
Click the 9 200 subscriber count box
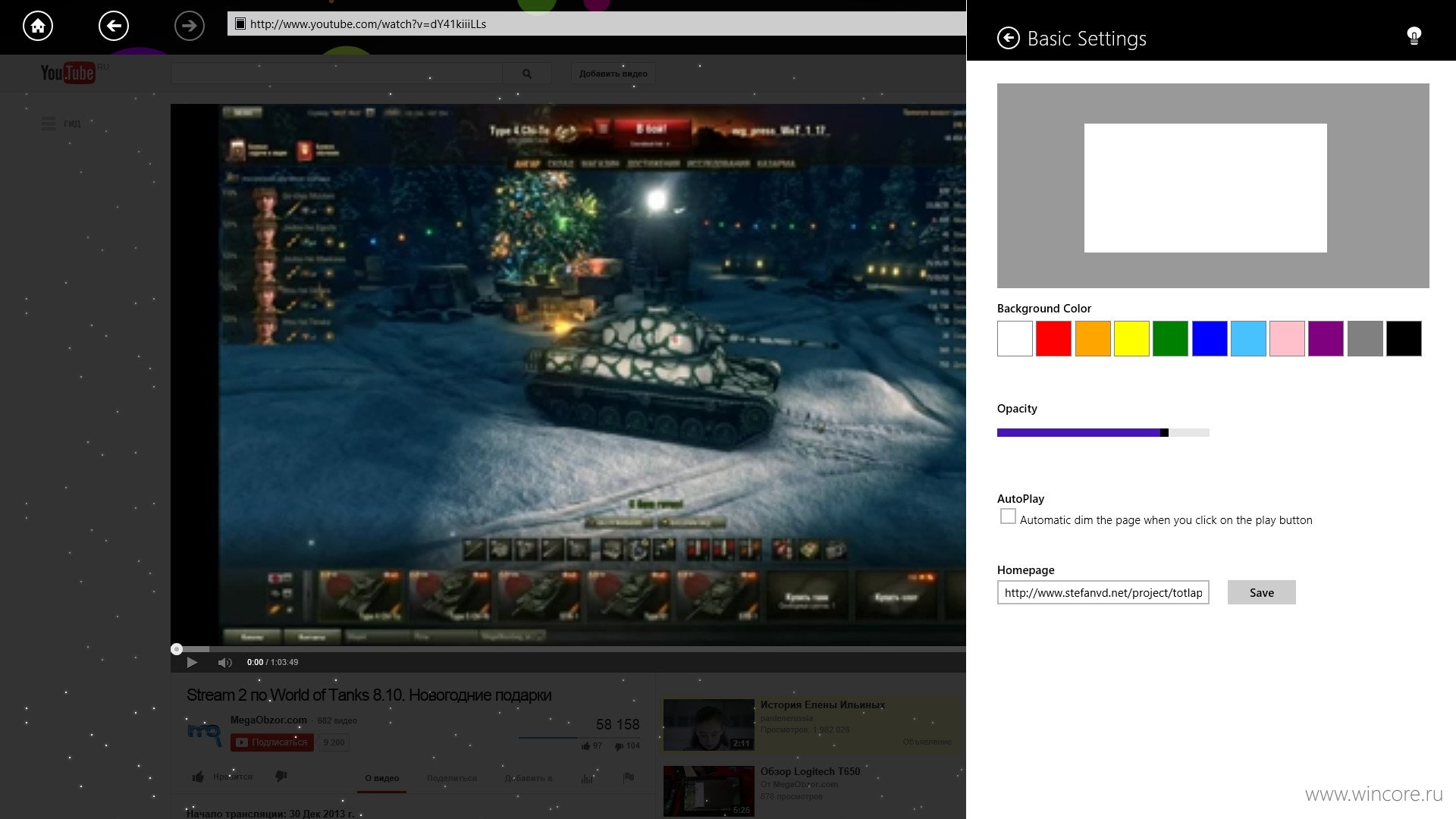point(334,742)
